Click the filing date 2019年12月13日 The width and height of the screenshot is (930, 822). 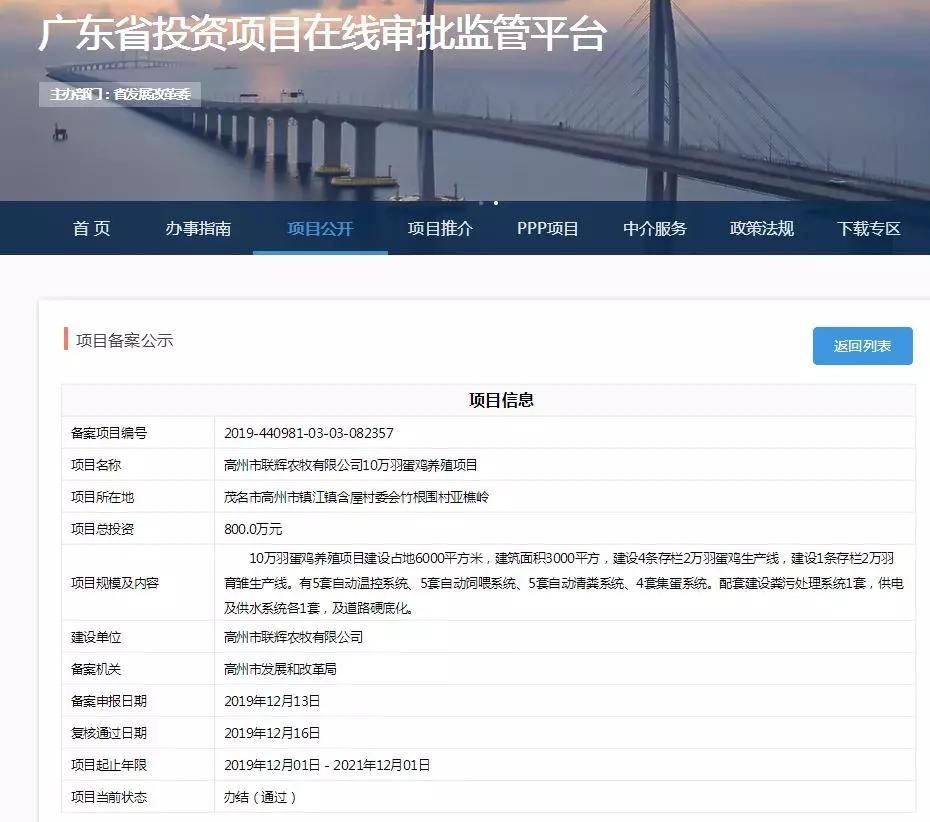[x=272, y=701]
